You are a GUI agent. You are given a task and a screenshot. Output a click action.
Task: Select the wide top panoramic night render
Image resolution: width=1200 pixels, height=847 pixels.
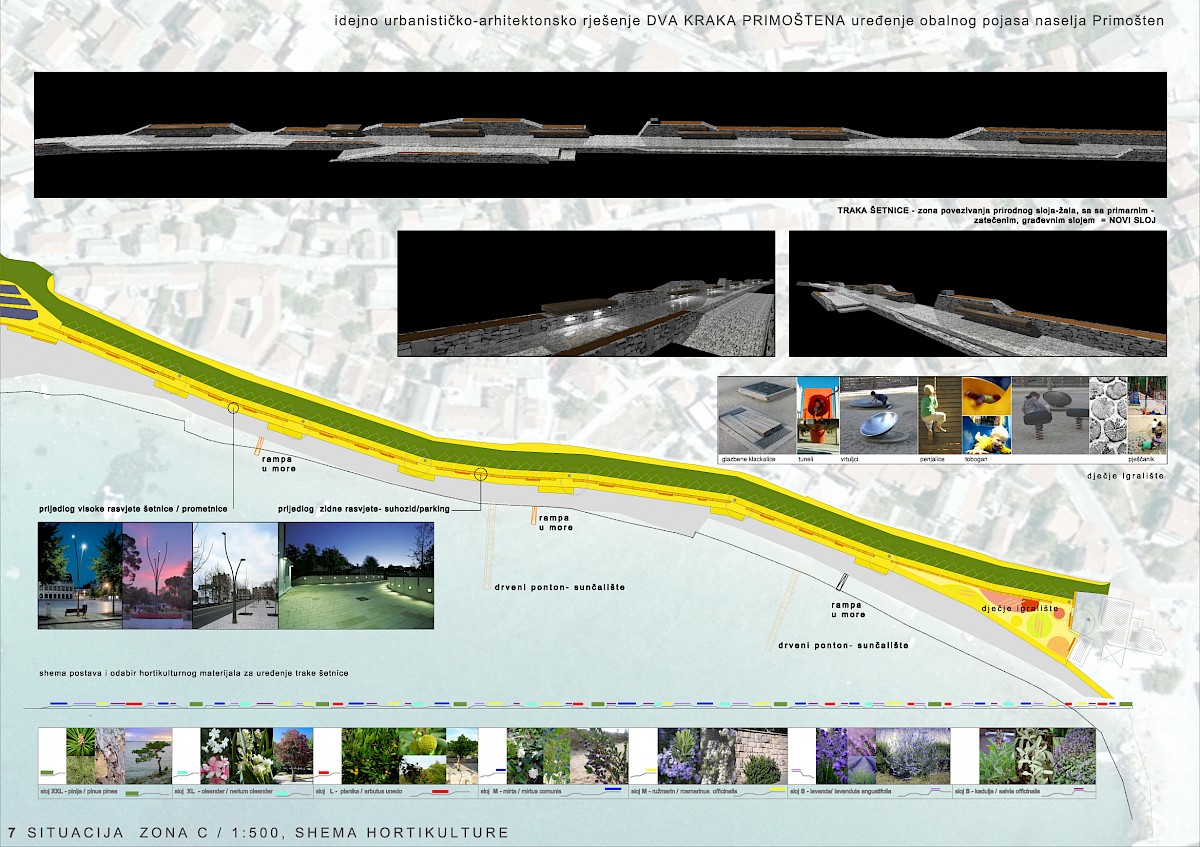(x=600, y=135)
